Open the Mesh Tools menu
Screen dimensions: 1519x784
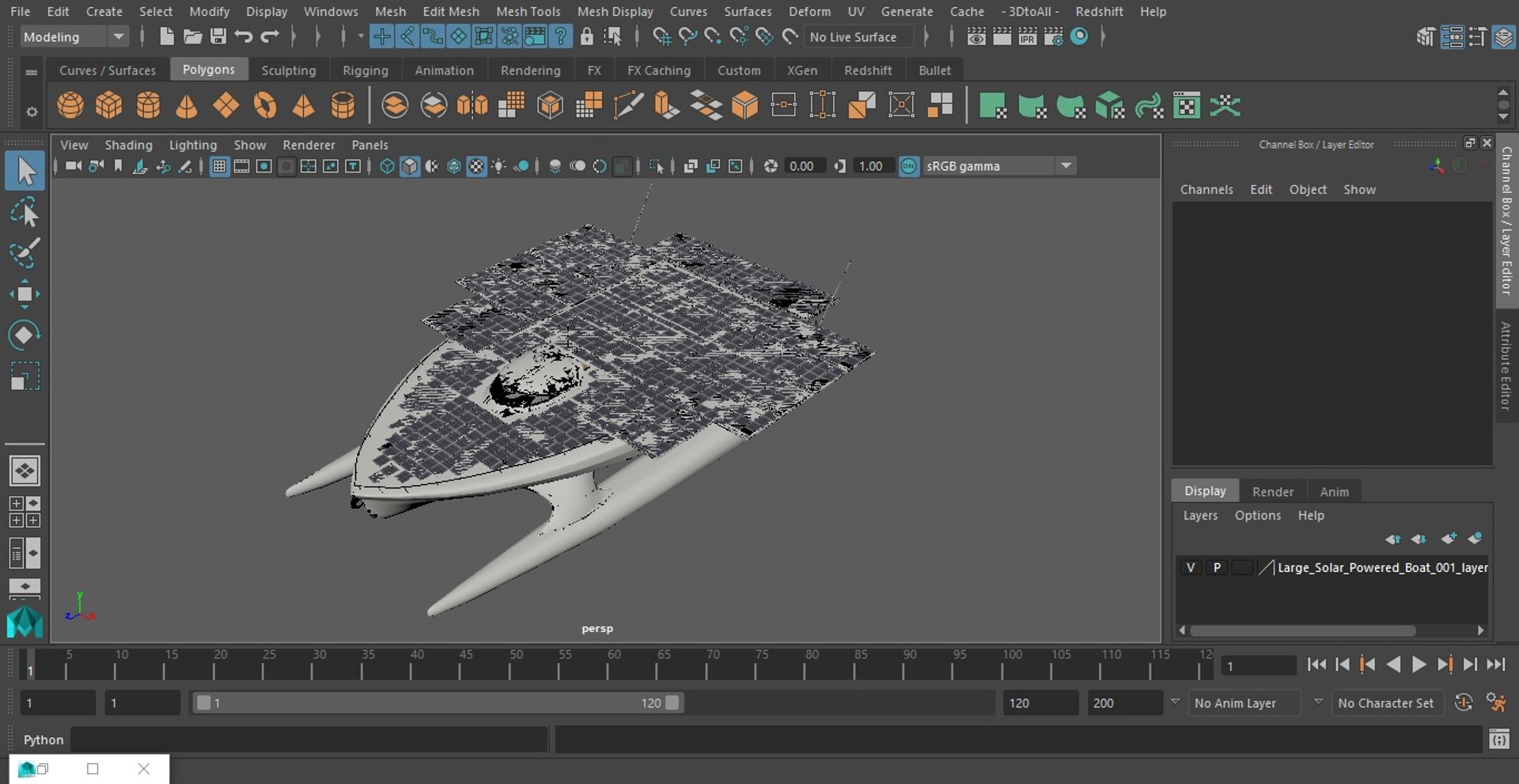[528, 11]
